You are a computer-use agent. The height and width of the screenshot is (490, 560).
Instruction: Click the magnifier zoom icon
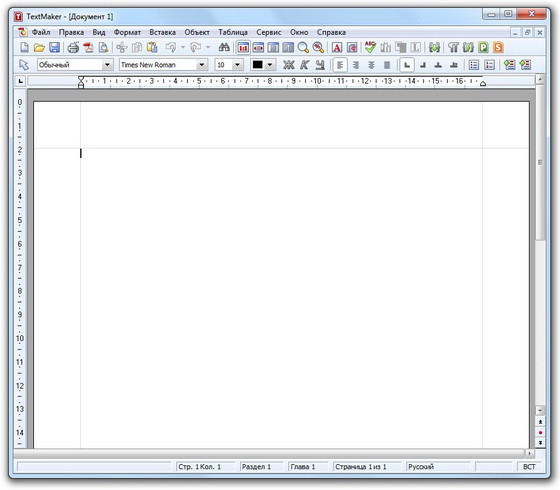click(303, 48)
